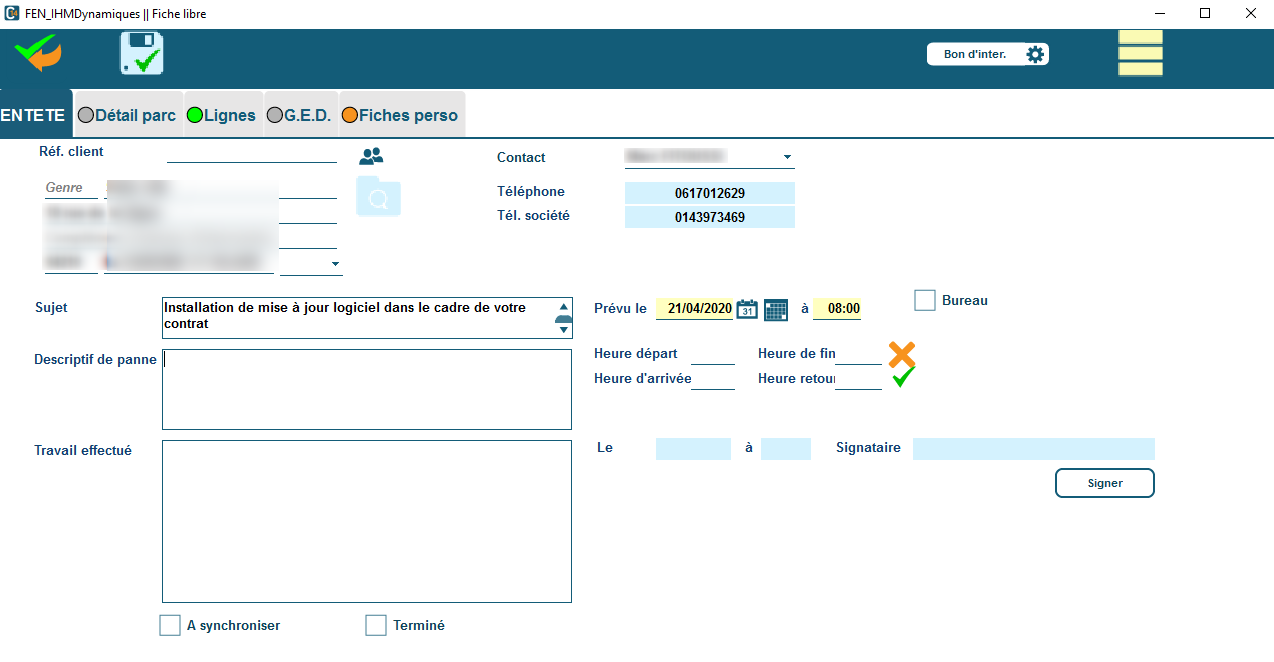This screenshot has width=1274, height=662.
Task: Click the orange X cancel hours icon
Action: pyautogui.click(x=901, y=354)
